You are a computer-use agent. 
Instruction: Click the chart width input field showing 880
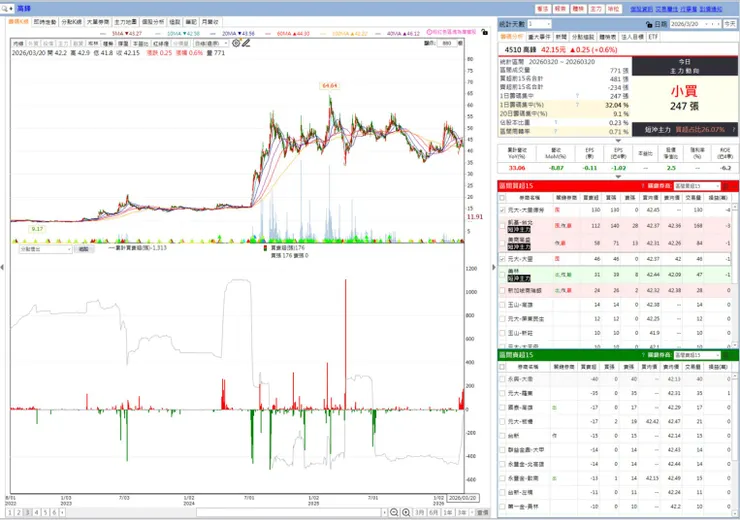pos(446,43)
